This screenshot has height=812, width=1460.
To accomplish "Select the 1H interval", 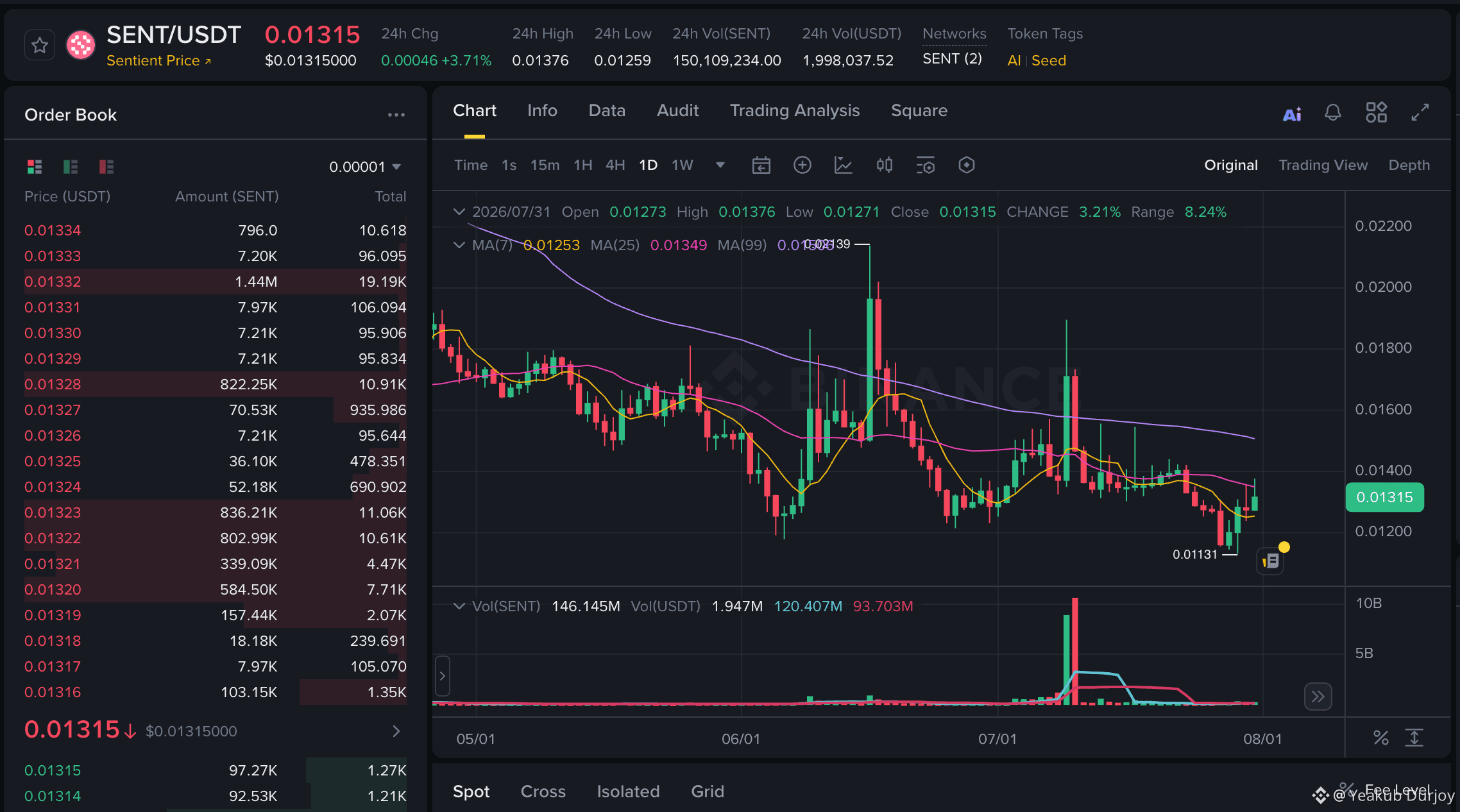I will click(582, 165).
